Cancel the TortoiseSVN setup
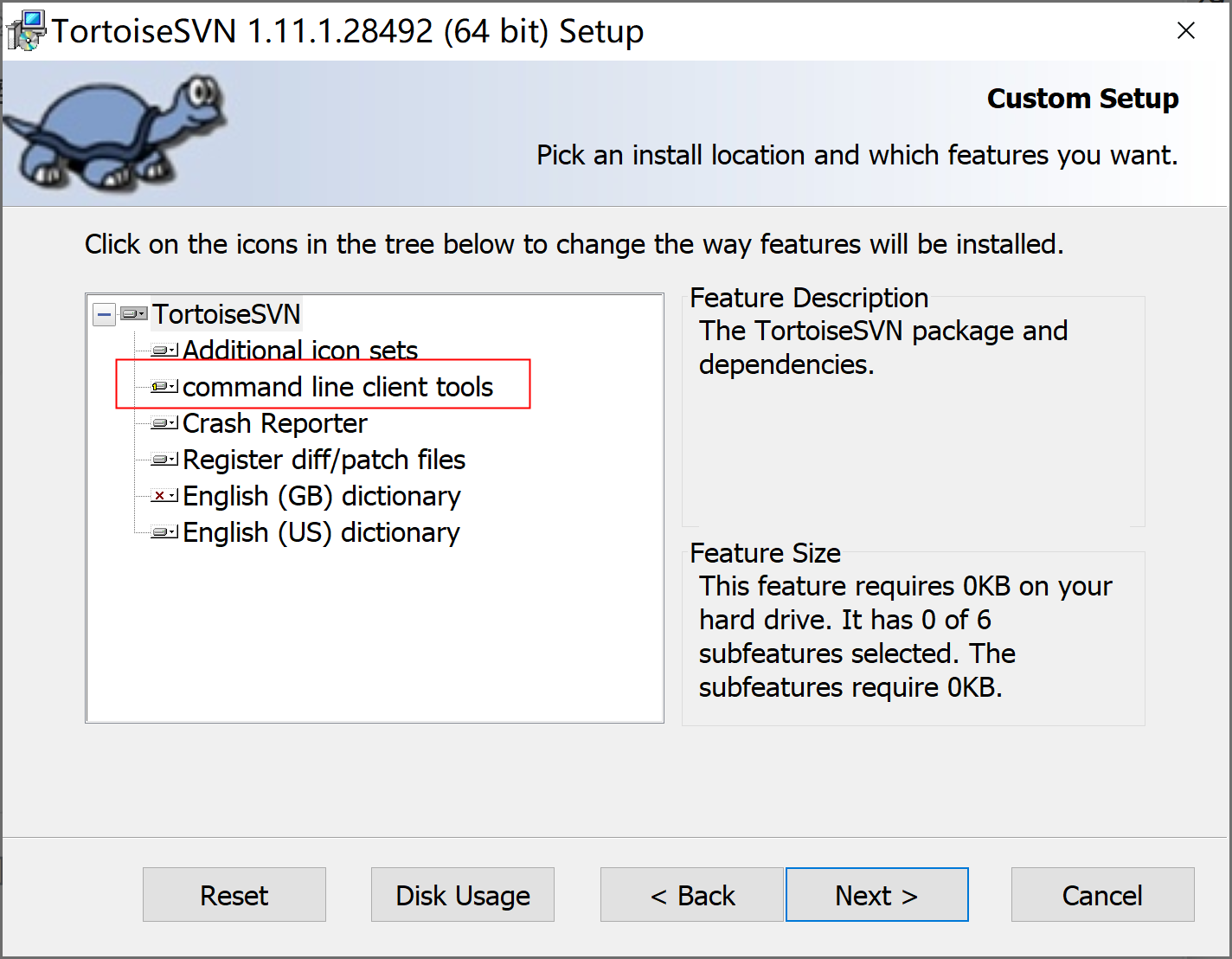1232x959 pixels. click(x=1103, y=895)
